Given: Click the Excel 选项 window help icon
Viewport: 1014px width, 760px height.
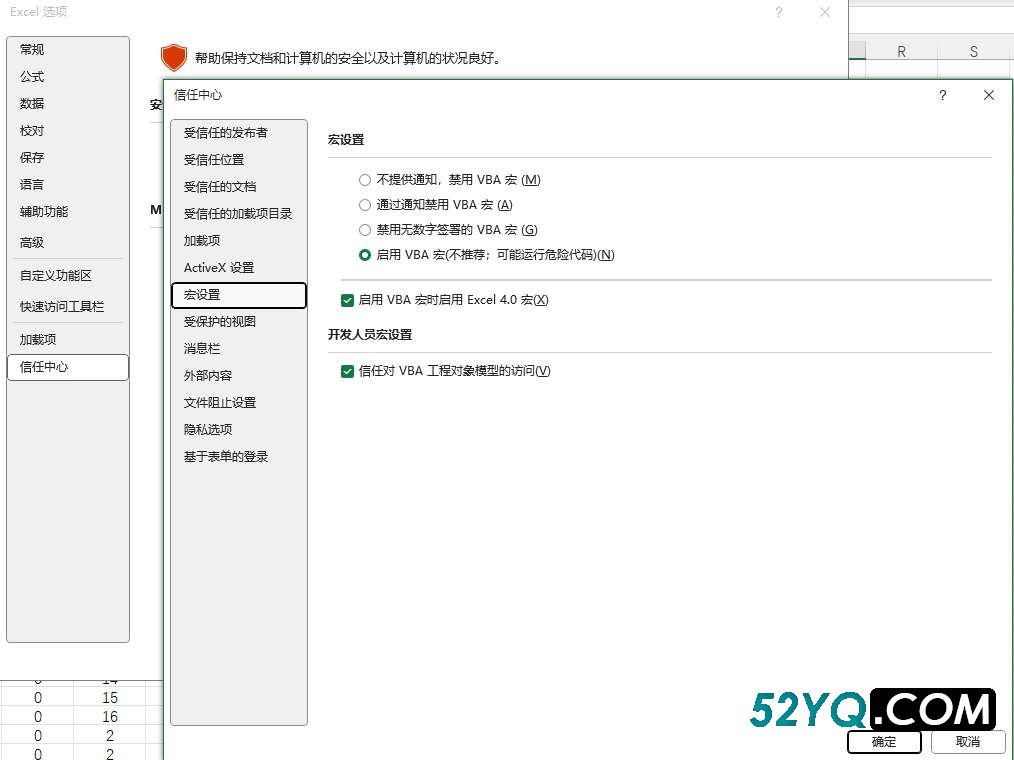Looking at the screenshot, I should coord(779,12).
